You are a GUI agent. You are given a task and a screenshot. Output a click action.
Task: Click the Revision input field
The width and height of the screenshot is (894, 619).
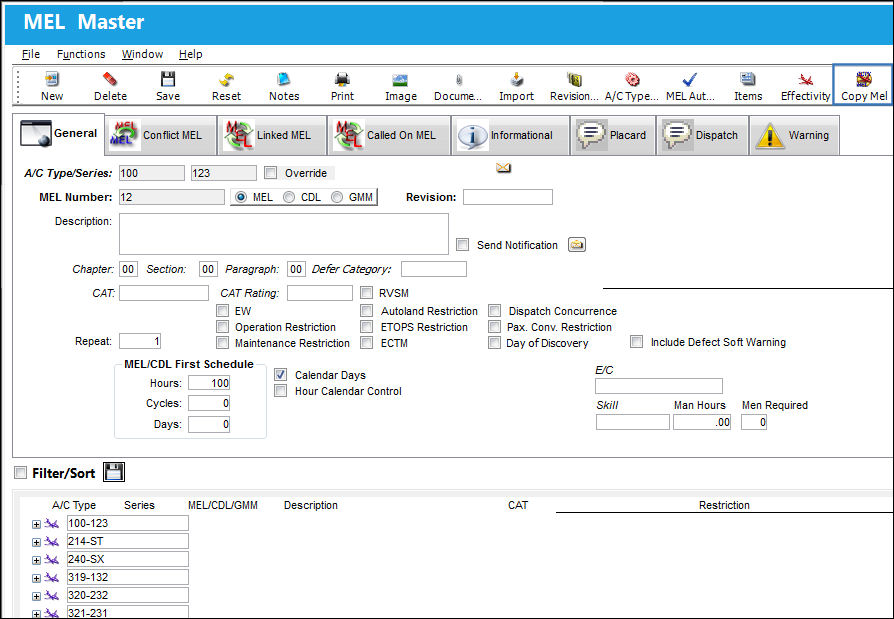point(507,197)
